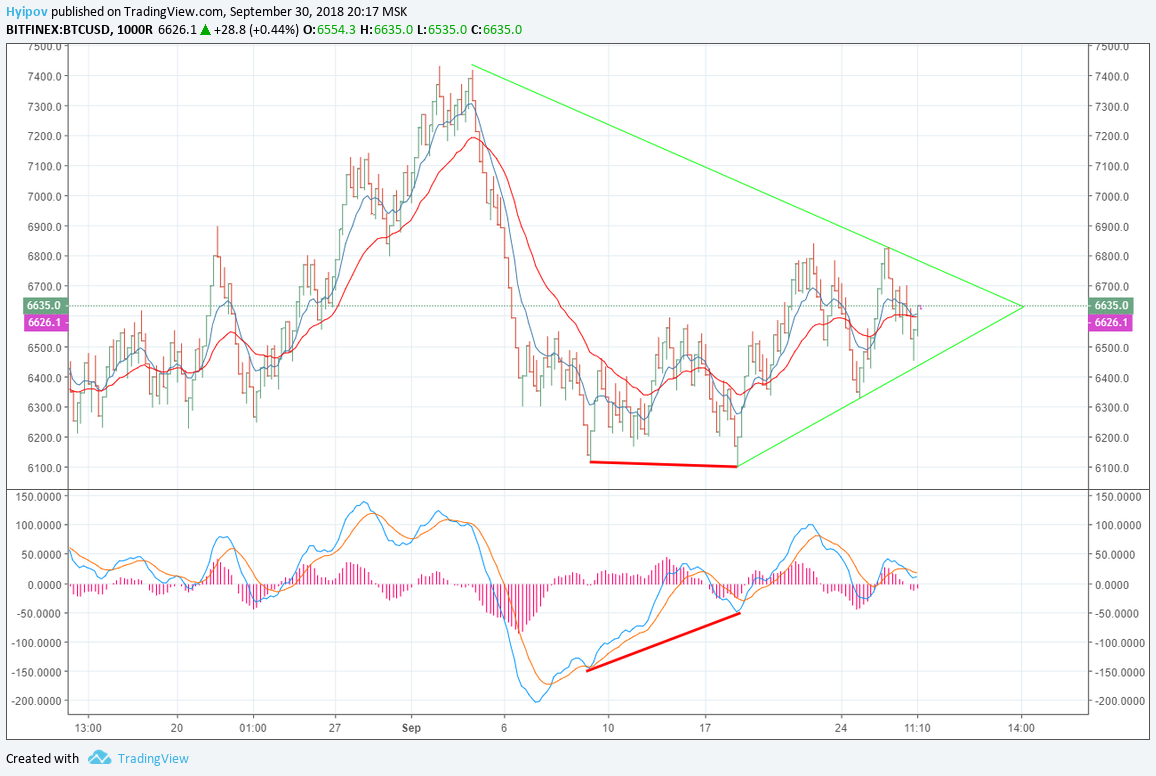Click the 13:00 time axis label
1156x776 pixels.
[x=88, y=728]
